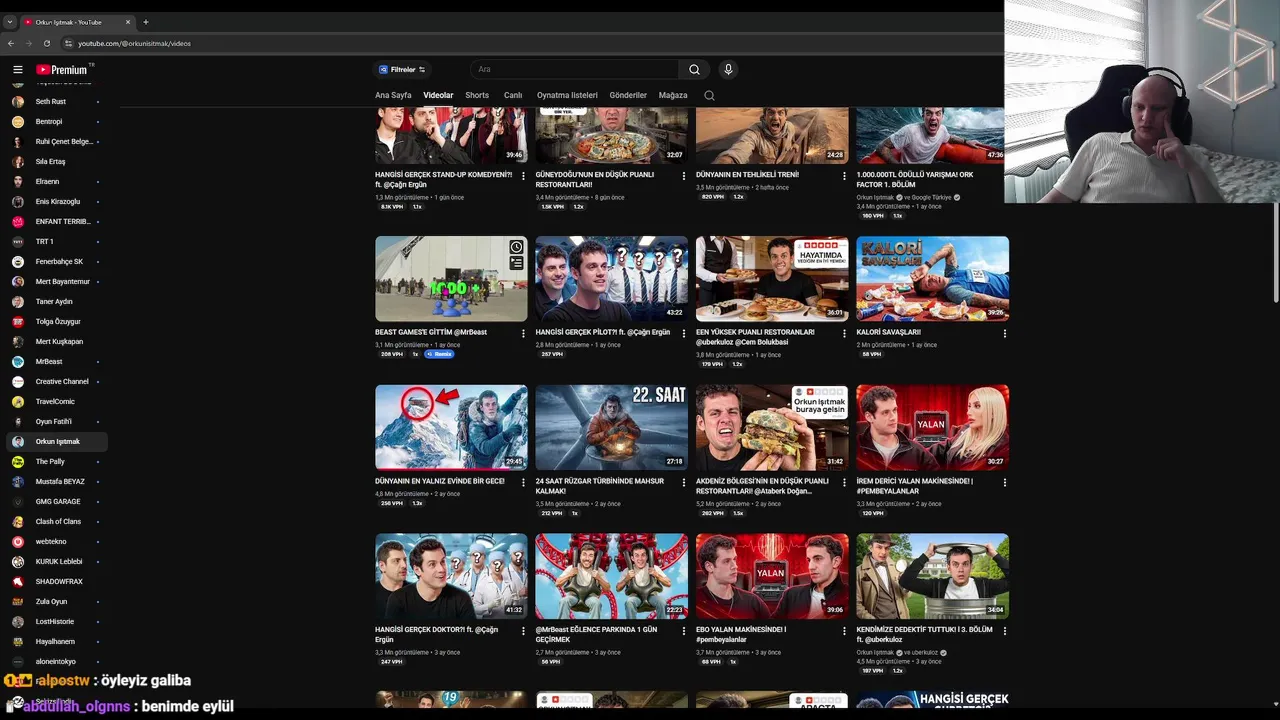The image size is (1280, 720).
Task: Open video title DÜNYANIN EN YALNIZ EVİNDE BİR GECE
Action: (440, 481)
